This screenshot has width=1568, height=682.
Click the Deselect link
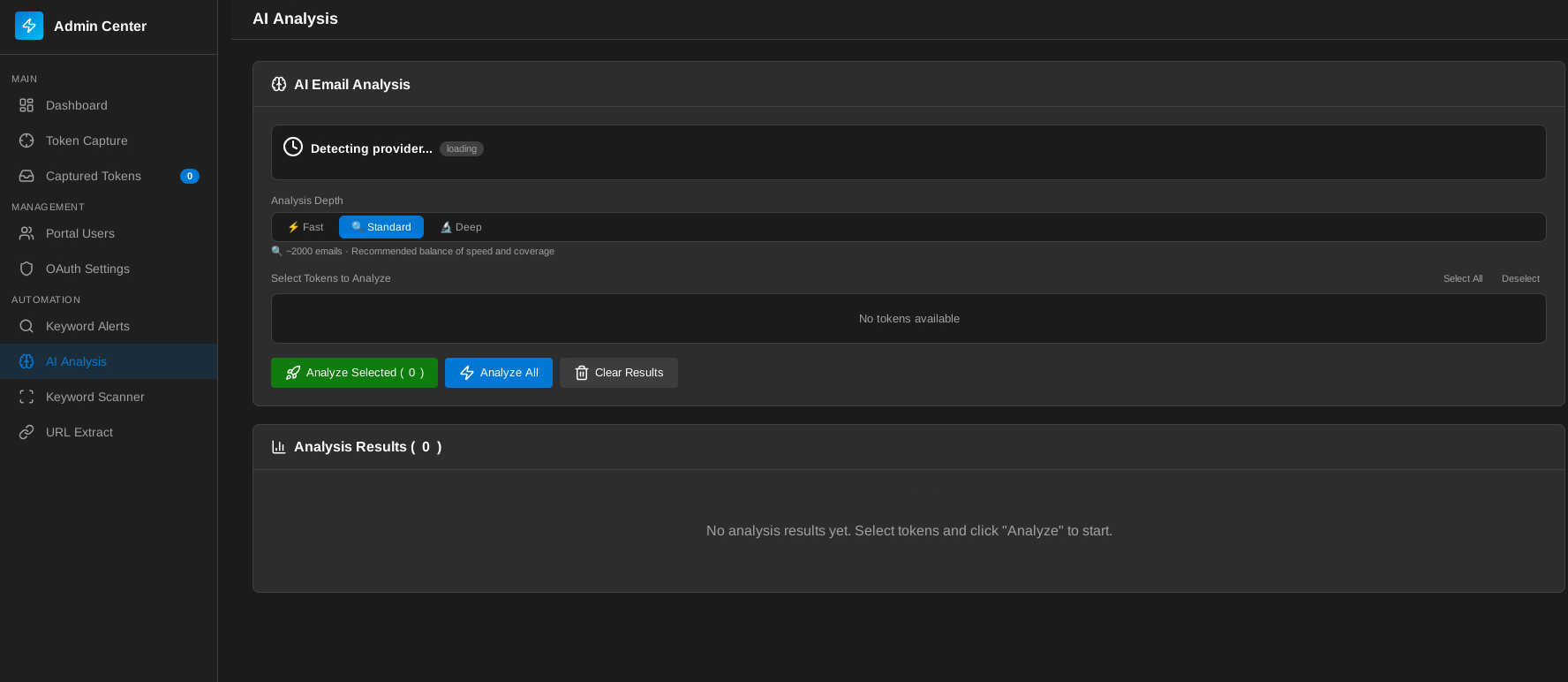tap(1520, 278)
